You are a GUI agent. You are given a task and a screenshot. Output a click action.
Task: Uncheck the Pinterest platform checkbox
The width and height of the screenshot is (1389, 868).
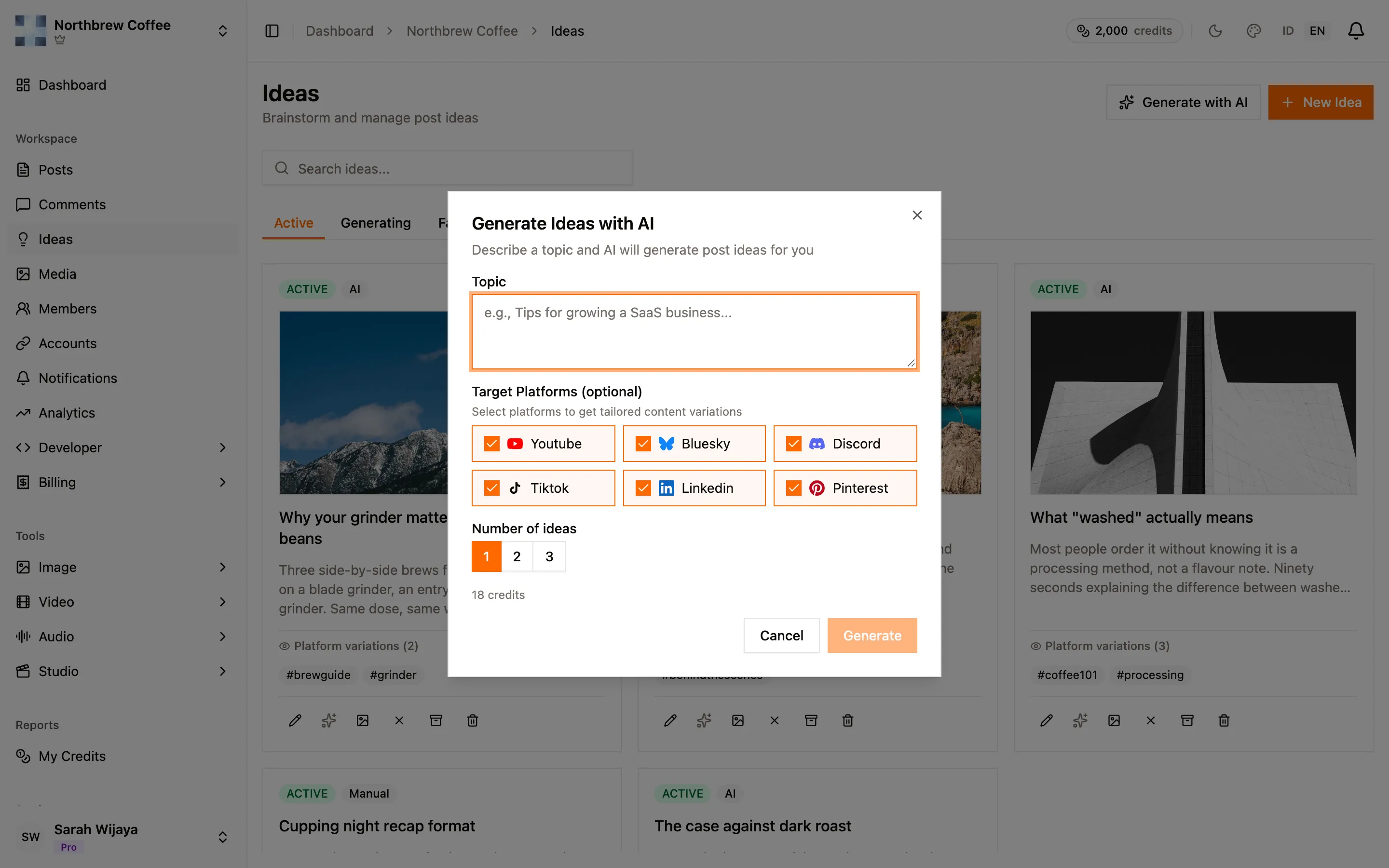point(794,488)
